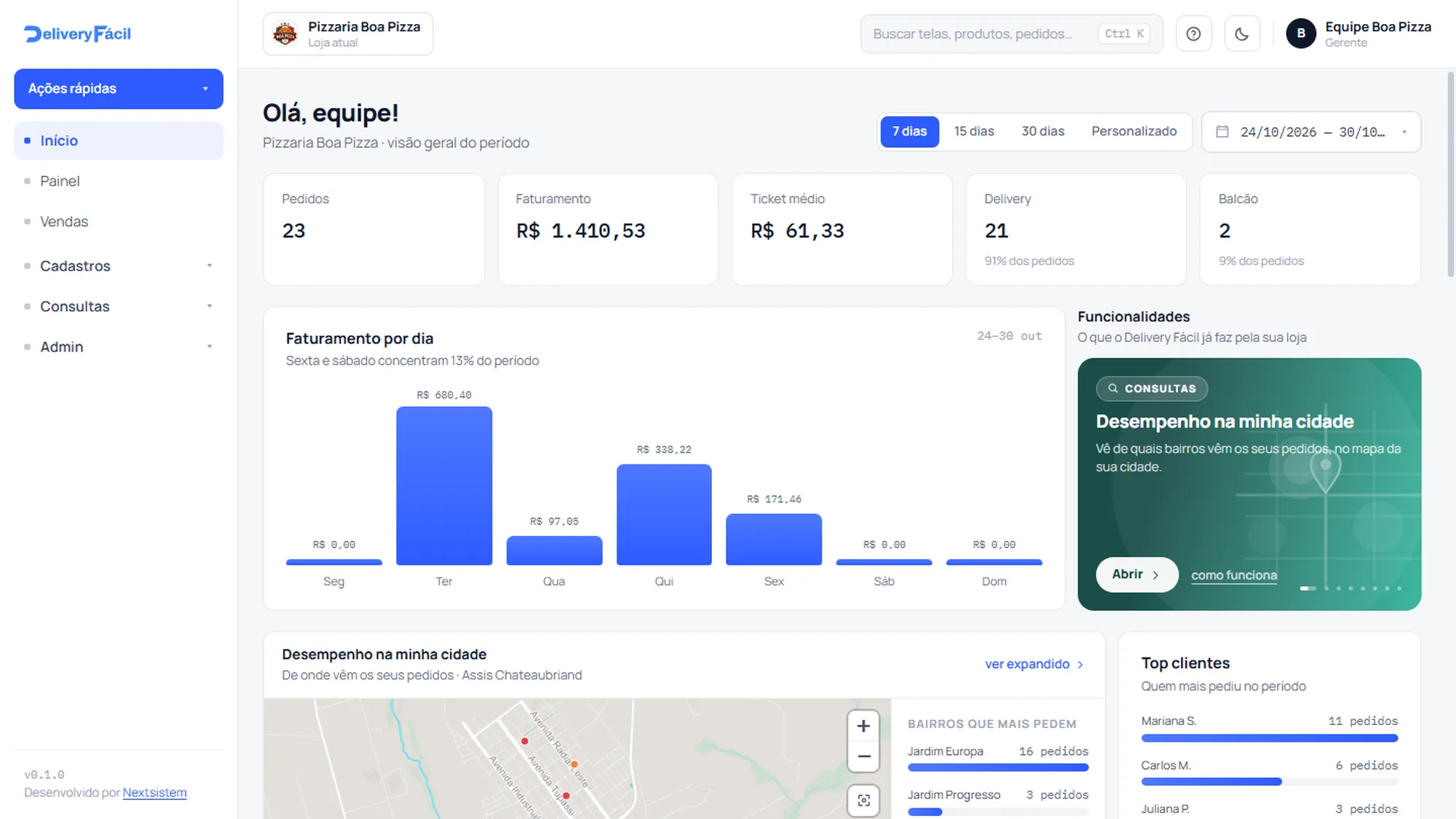Toggle dark mode moon icon
This screenshot has height=819, width=1456.
pyautogui.click(x=1242, y=33)
